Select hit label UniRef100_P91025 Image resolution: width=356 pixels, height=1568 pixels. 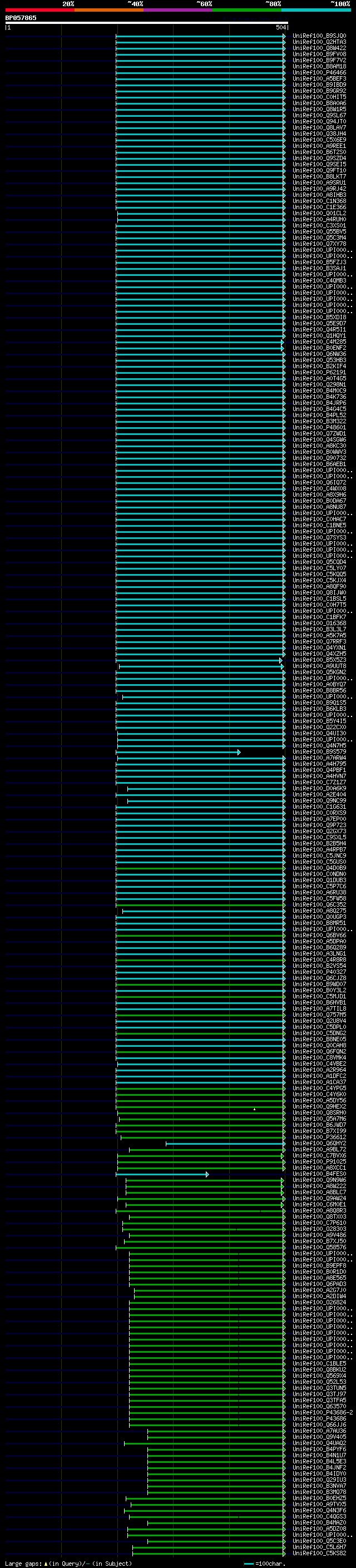pyautogui.click(x=319, y=1161)
